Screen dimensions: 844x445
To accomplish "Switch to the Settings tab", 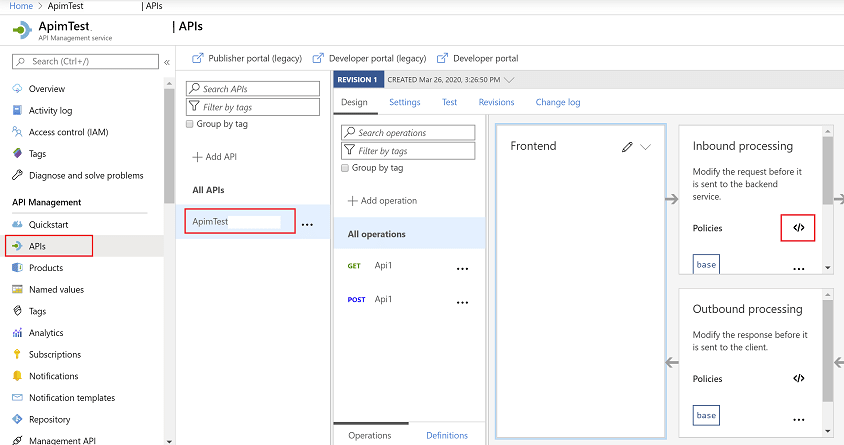I will (405, 102).
